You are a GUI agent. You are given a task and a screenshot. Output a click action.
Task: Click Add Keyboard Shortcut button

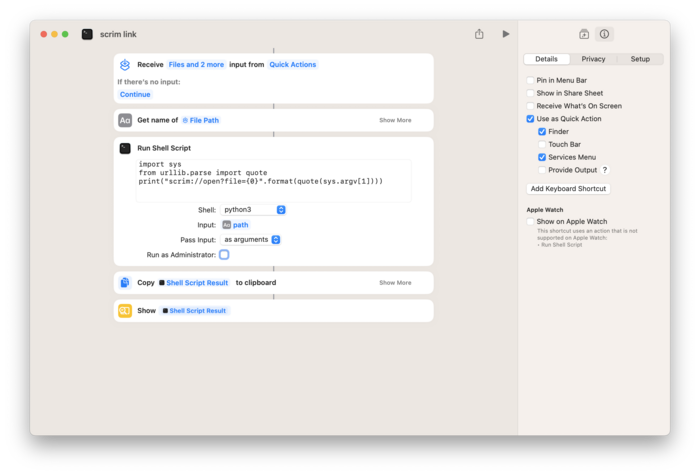(568, 189)
